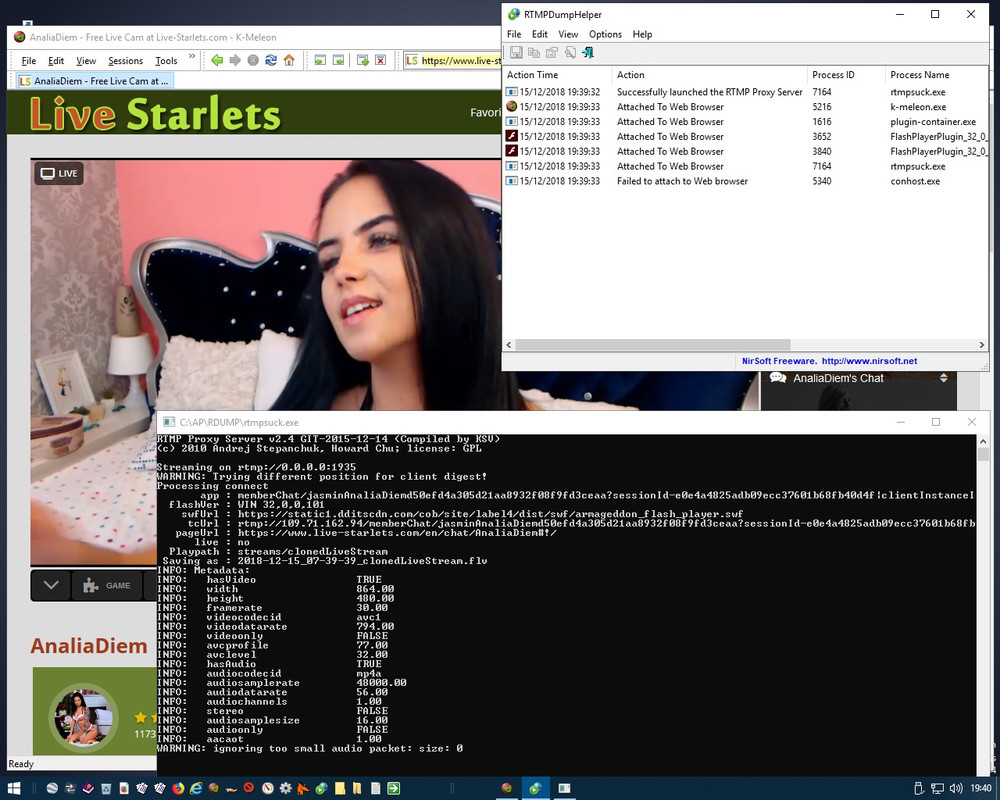Open a new tab in K-Meleon
This screenshot has width=1000, height=800.
pos(362,61)
